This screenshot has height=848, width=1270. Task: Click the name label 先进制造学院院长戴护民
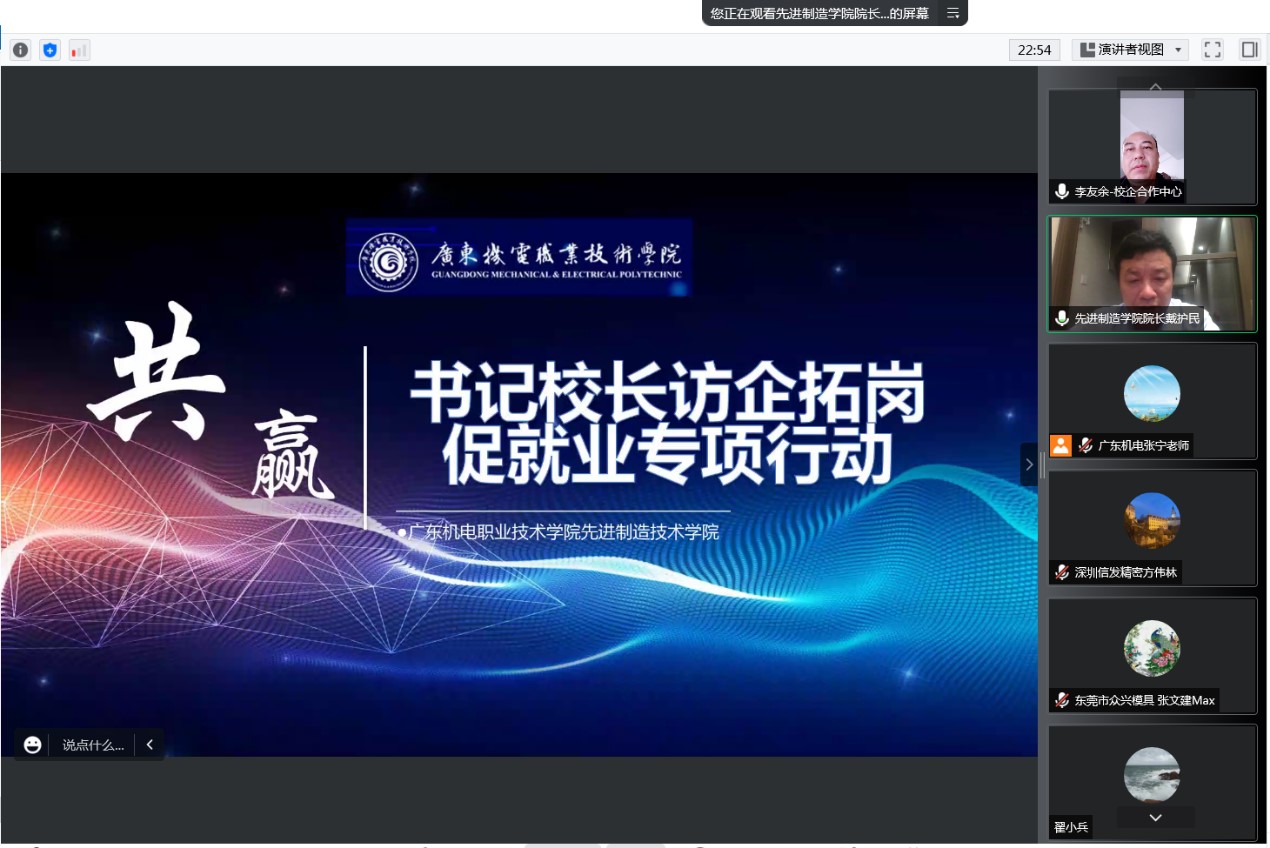click(x=1137, y=319)
